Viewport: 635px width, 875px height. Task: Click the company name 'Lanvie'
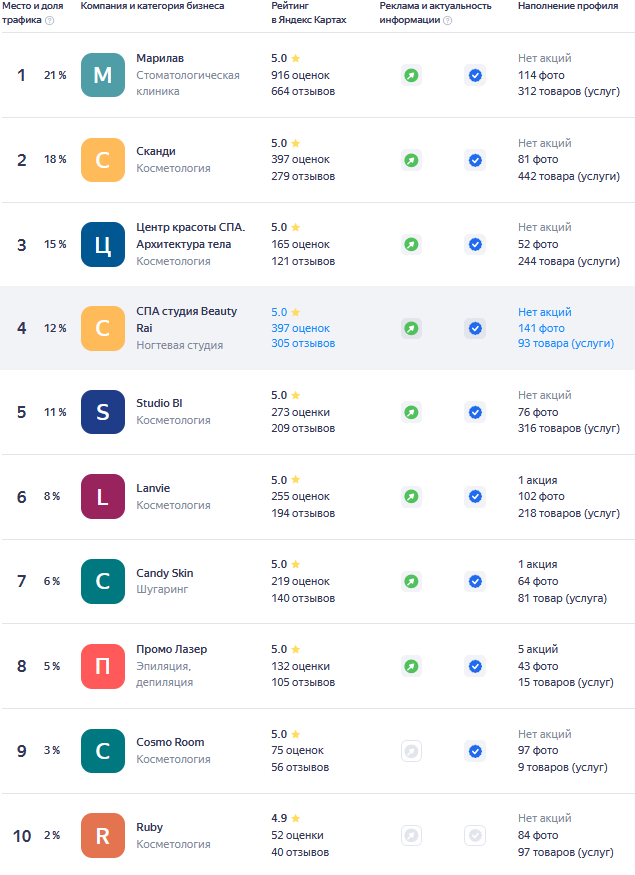pos(153,488)
